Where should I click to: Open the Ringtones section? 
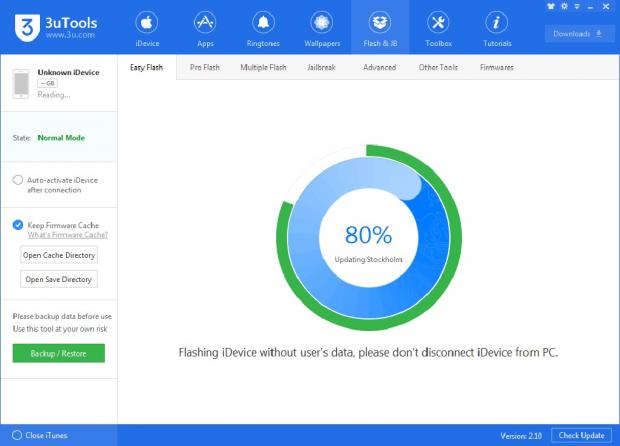click(263, 29)
